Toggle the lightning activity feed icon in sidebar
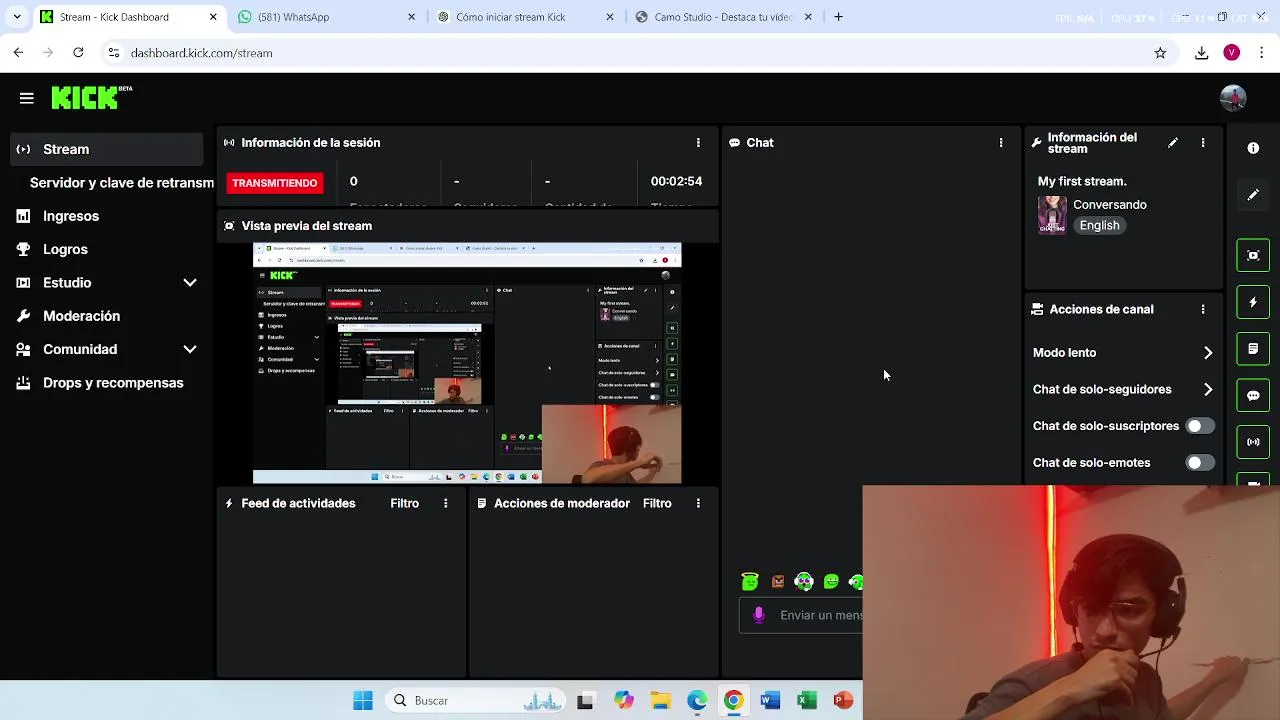The height and width of the screenshot is (720, 1280). pyautogui.click(x=1253, y=302)
